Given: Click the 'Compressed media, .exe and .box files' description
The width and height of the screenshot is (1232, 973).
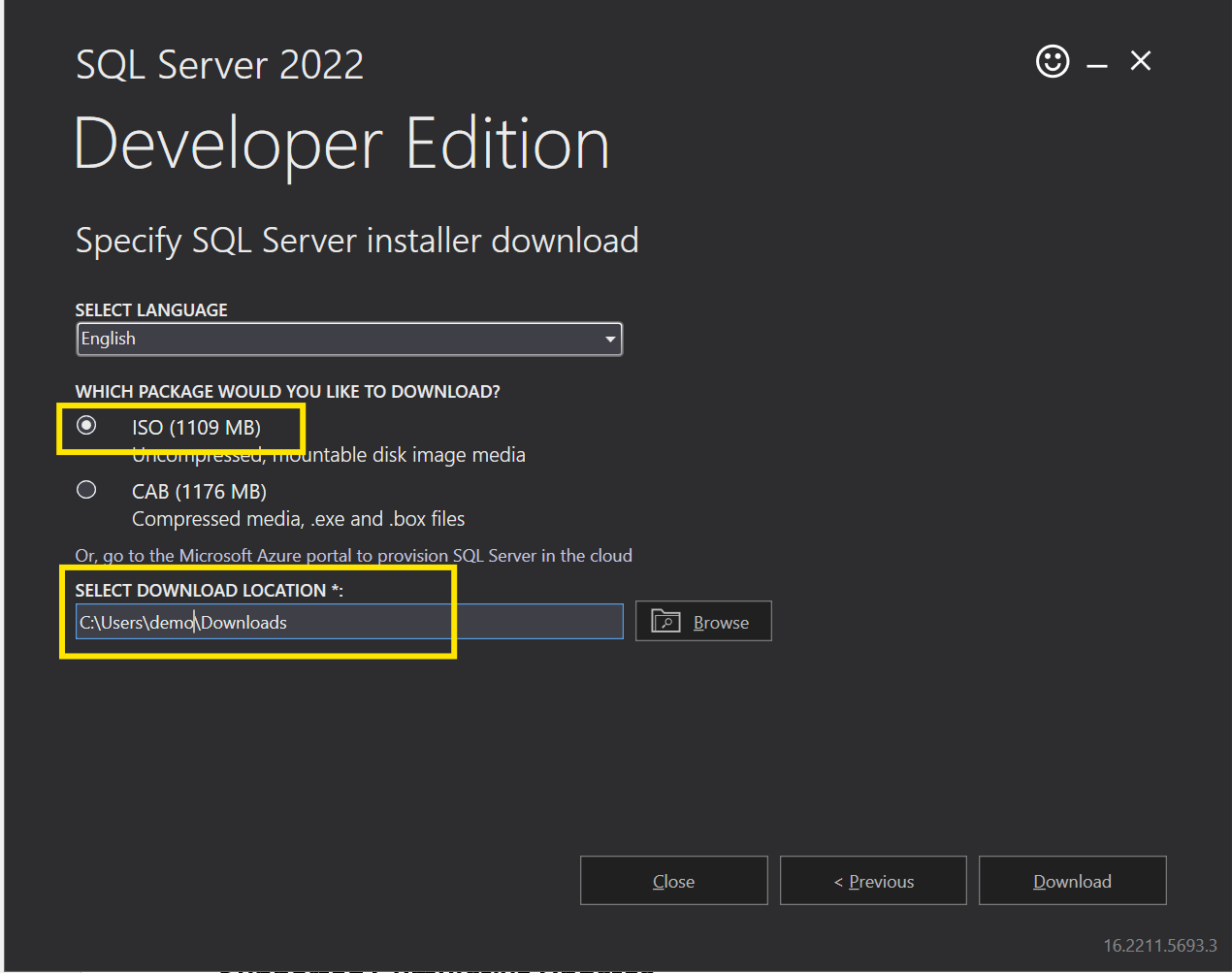Looking at the screenshot, I should point(298,519).
